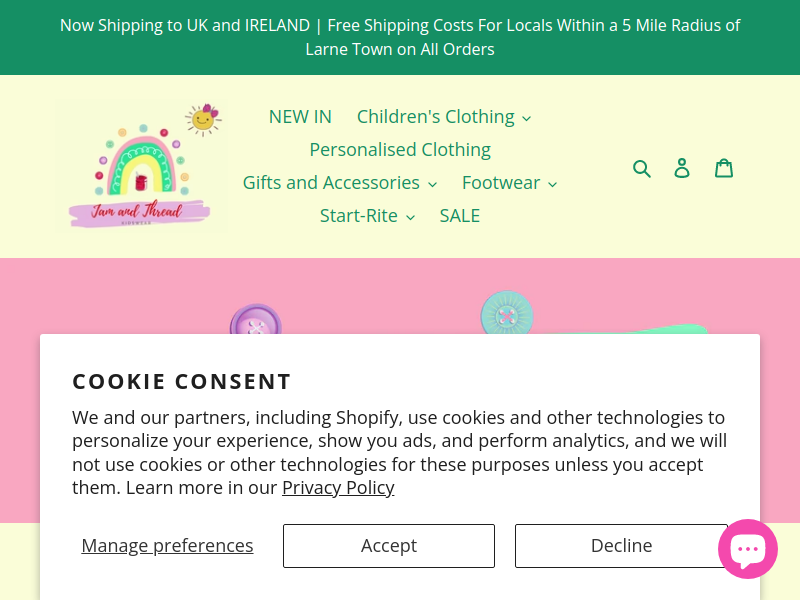
Task: Go to the NEW IN page
Action: point(300,117)
